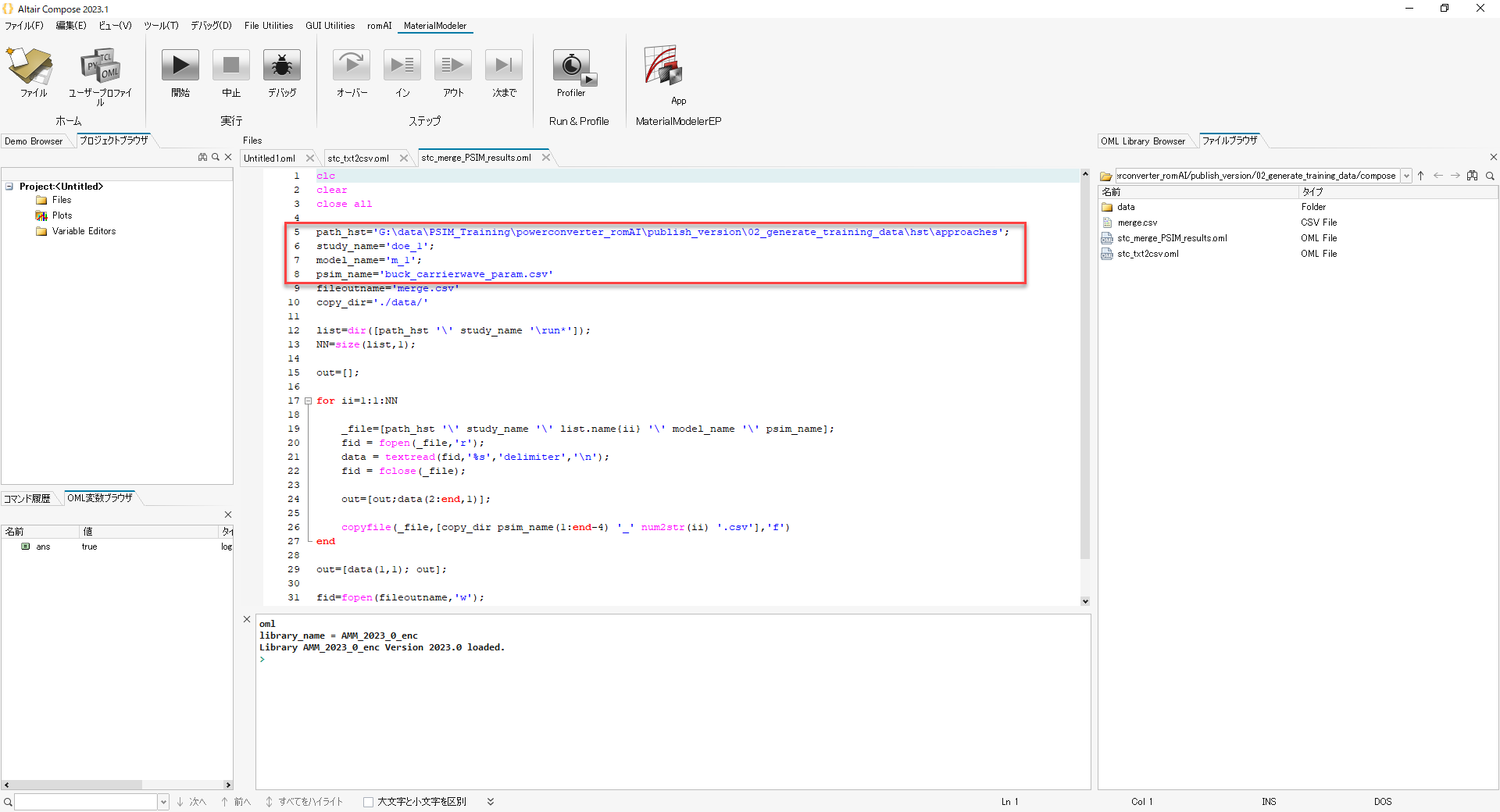Collapse the for loop at line 17
1500x812 pixels.
(x=309, y=401)
